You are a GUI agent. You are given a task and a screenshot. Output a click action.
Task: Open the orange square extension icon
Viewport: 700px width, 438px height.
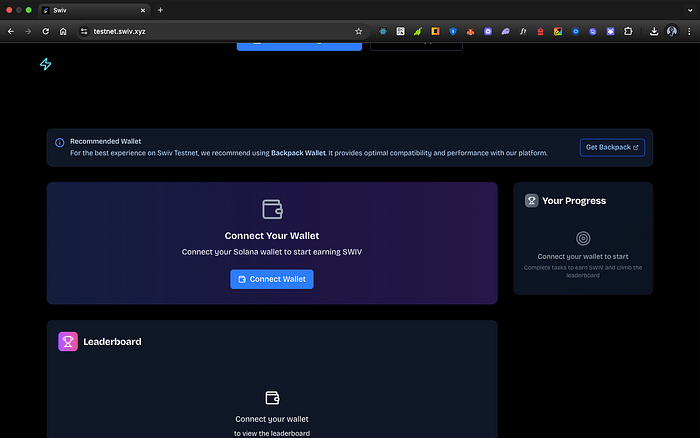click(x=435, y=31)
